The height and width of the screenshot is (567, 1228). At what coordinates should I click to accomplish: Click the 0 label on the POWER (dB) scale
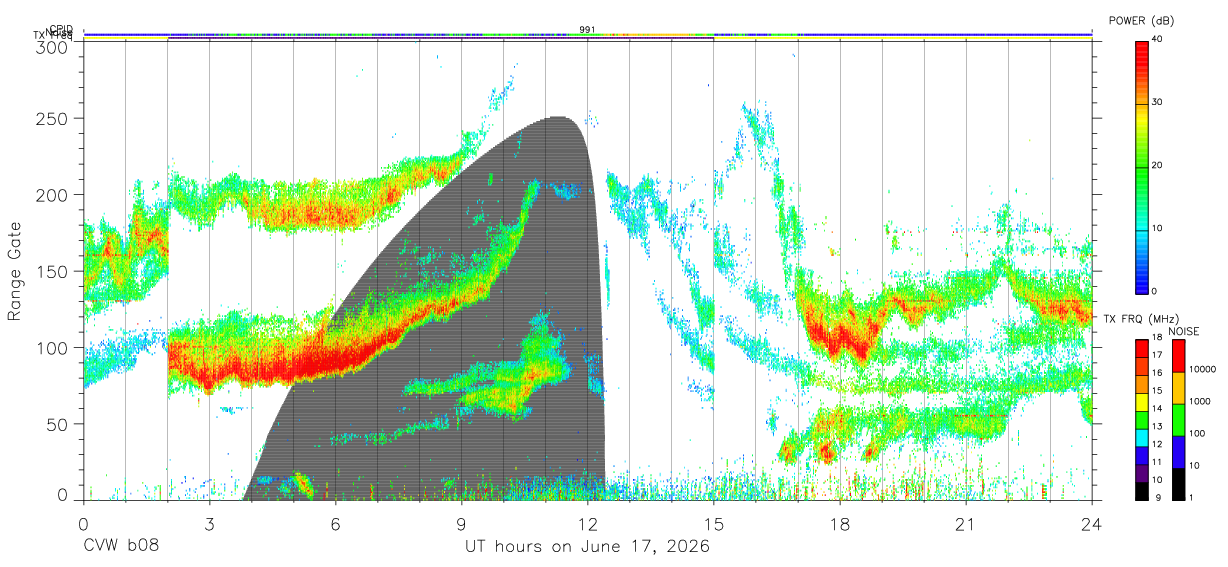coord(1155,291)
